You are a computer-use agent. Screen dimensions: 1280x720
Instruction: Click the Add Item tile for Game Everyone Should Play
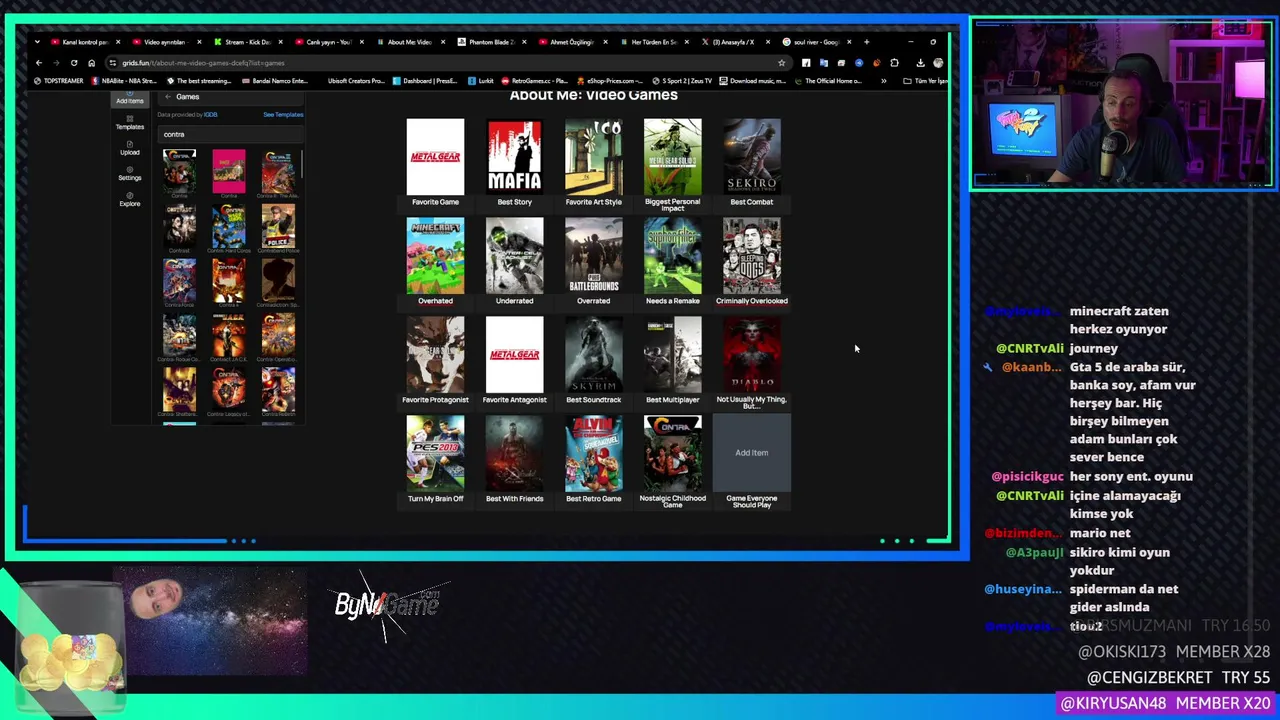pos(752,453)
